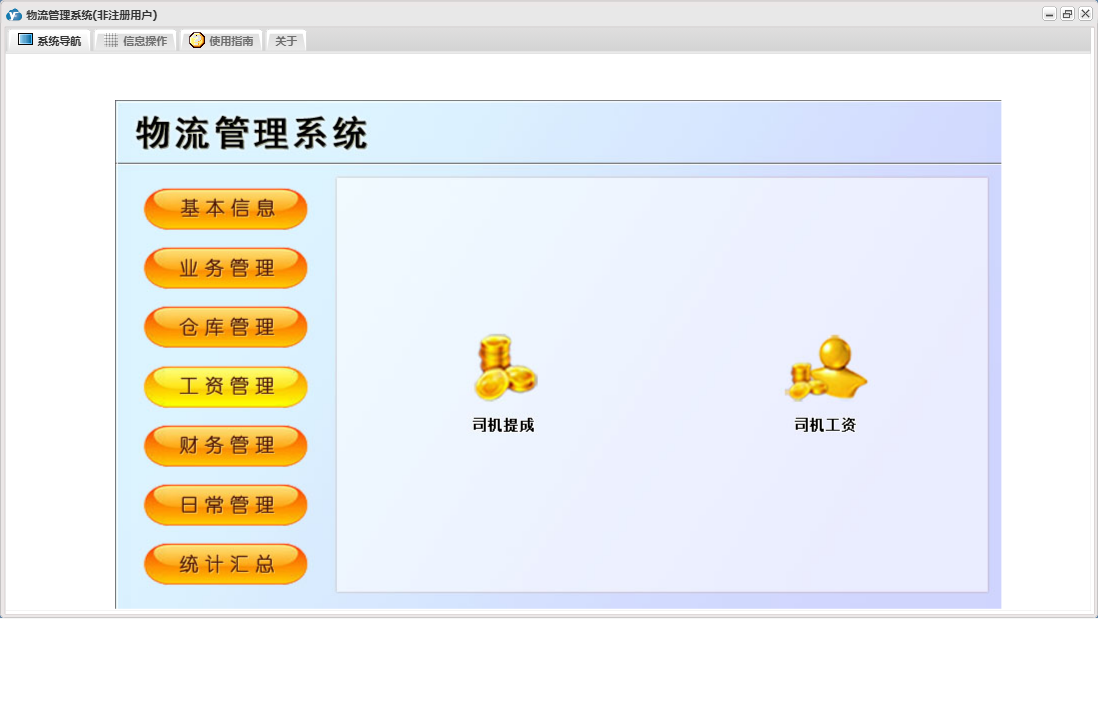Screen dimensions: 1098x716
Task: Open the 财务管理 module
Action: [226, 446]
